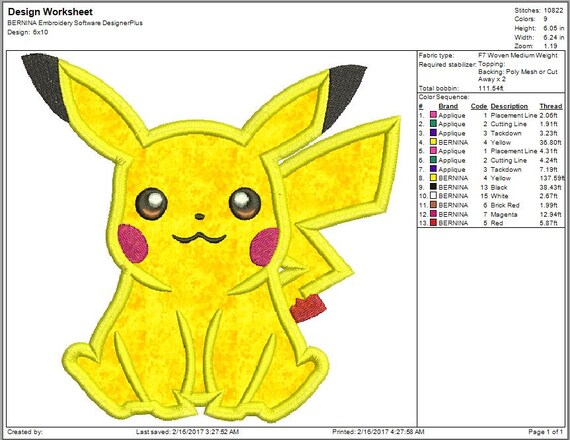
Task: Click the pink swatch in color row 1
Action: pyautogui.click(x=433, y=115)
